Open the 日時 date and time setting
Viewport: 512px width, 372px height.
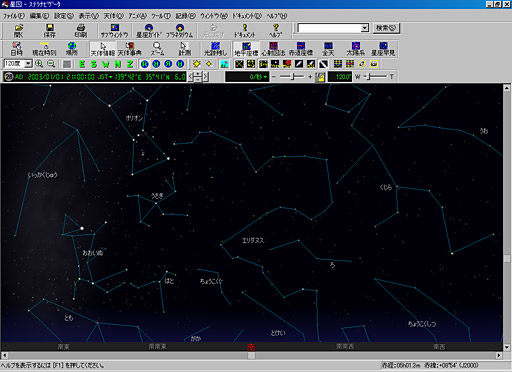pos(17,49)
